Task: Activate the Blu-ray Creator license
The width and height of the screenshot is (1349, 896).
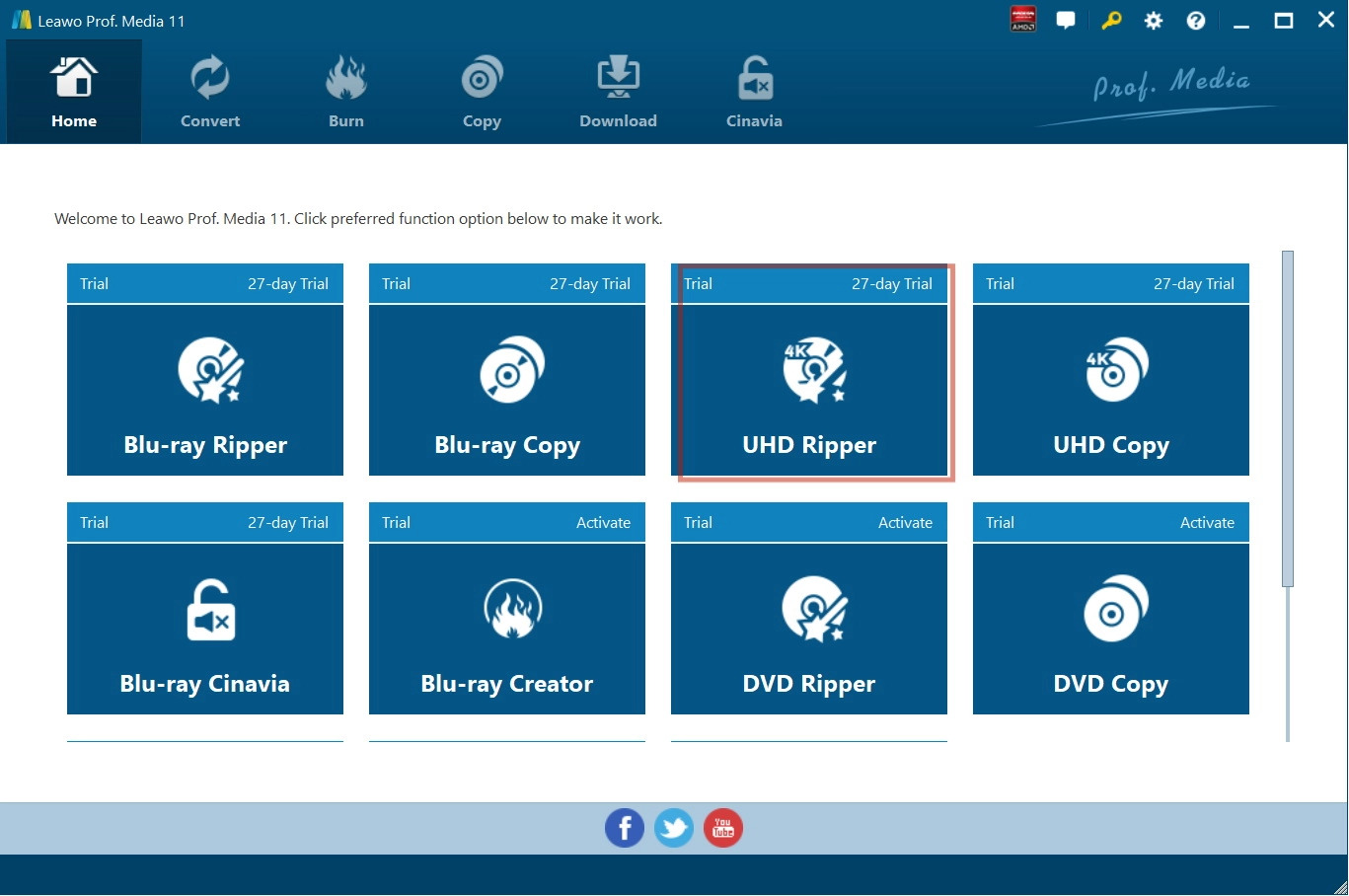Action: (x=603, y=522)
